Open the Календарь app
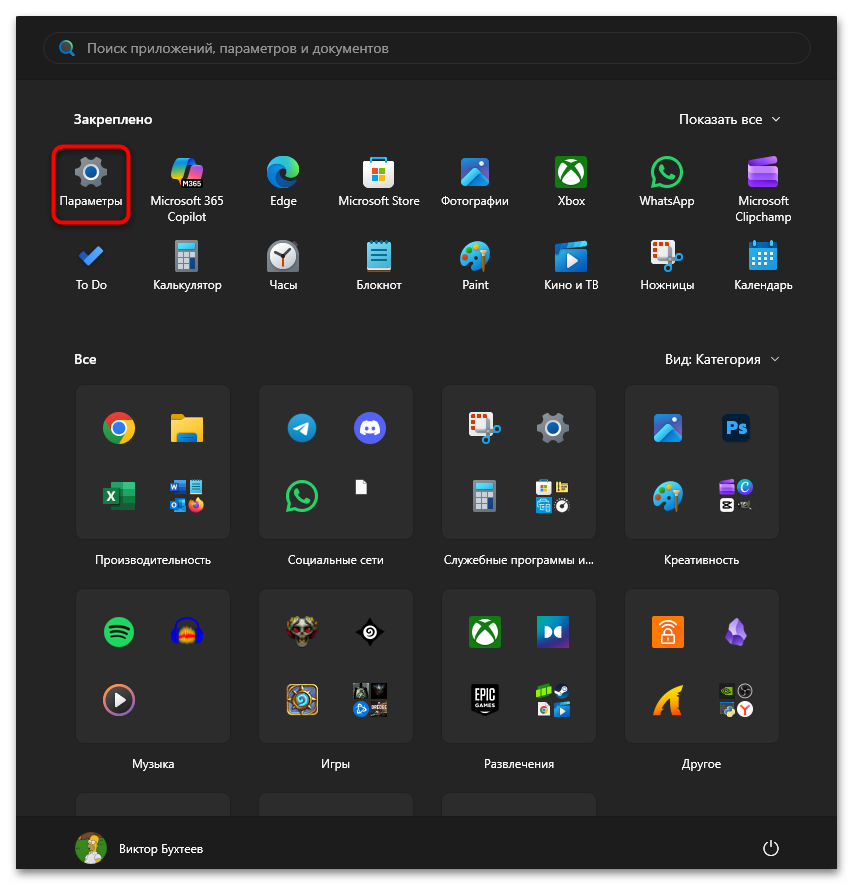Viewport: 853px width, 885px height. (763, 266)
